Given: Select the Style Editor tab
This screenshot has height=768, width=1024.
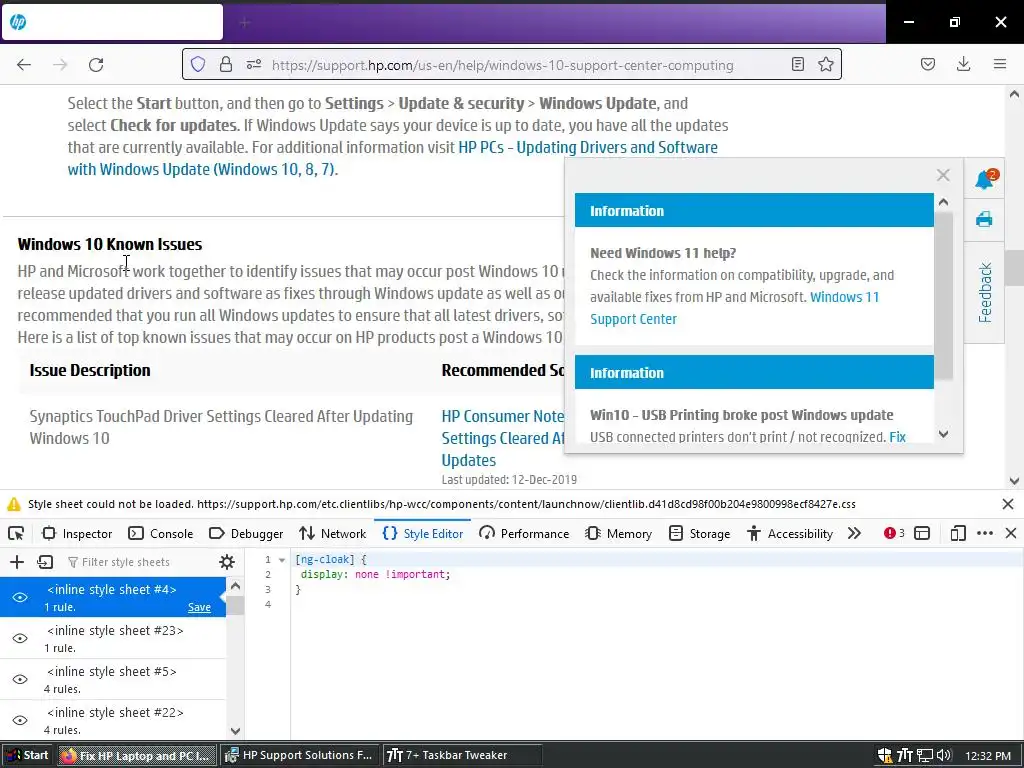Looking at the screenshot, I should pyautogui.click(x=423, y=534).
